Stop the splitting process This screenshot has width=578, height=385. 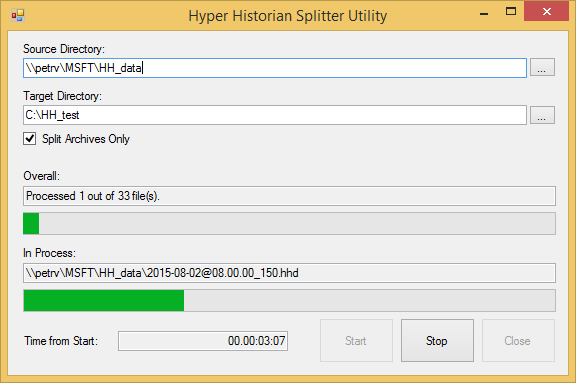tap(437, 341)
